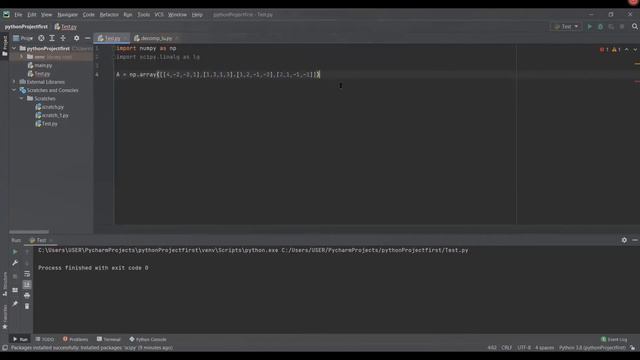Locate opened file in Project tree (crosshair icon)
Viewport: 640px width, 360px height.
coord(41,38)
